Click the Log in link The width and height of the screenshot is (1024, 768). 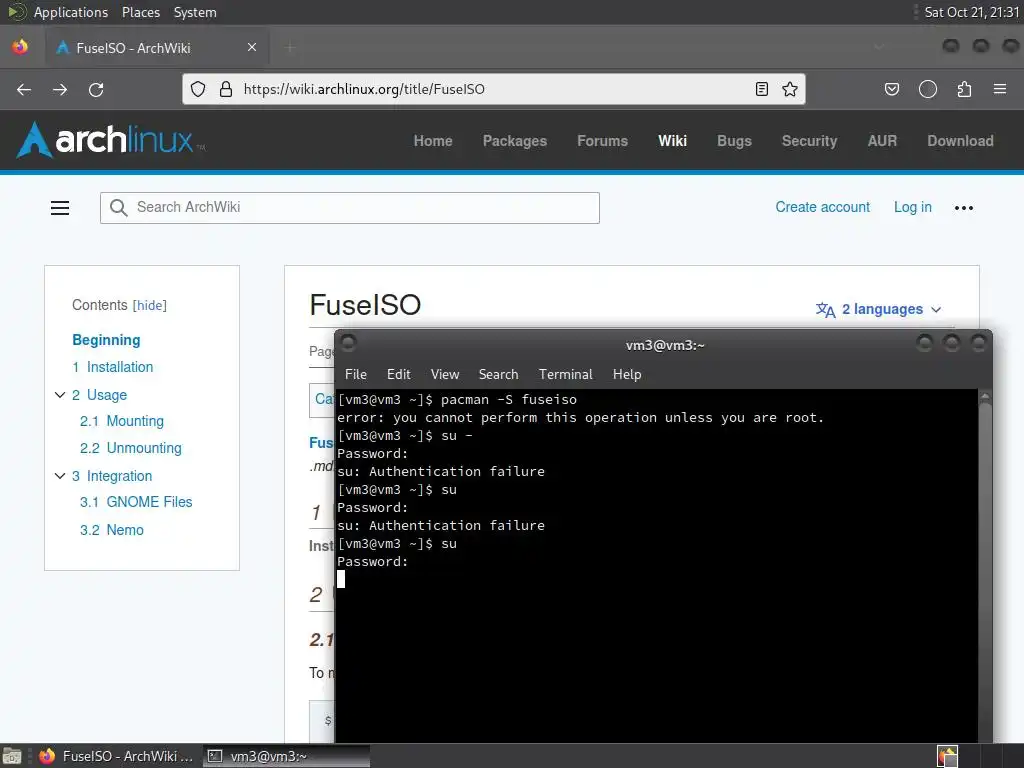[x=912, y=207]
